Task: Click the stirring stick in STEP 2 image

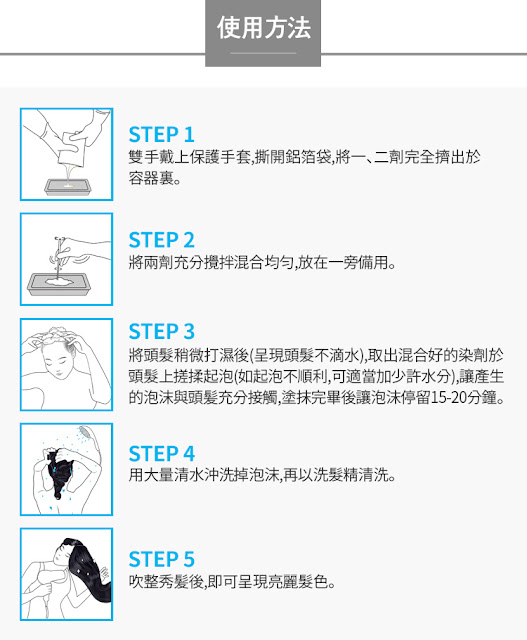Action: click(x=58, y=256)
